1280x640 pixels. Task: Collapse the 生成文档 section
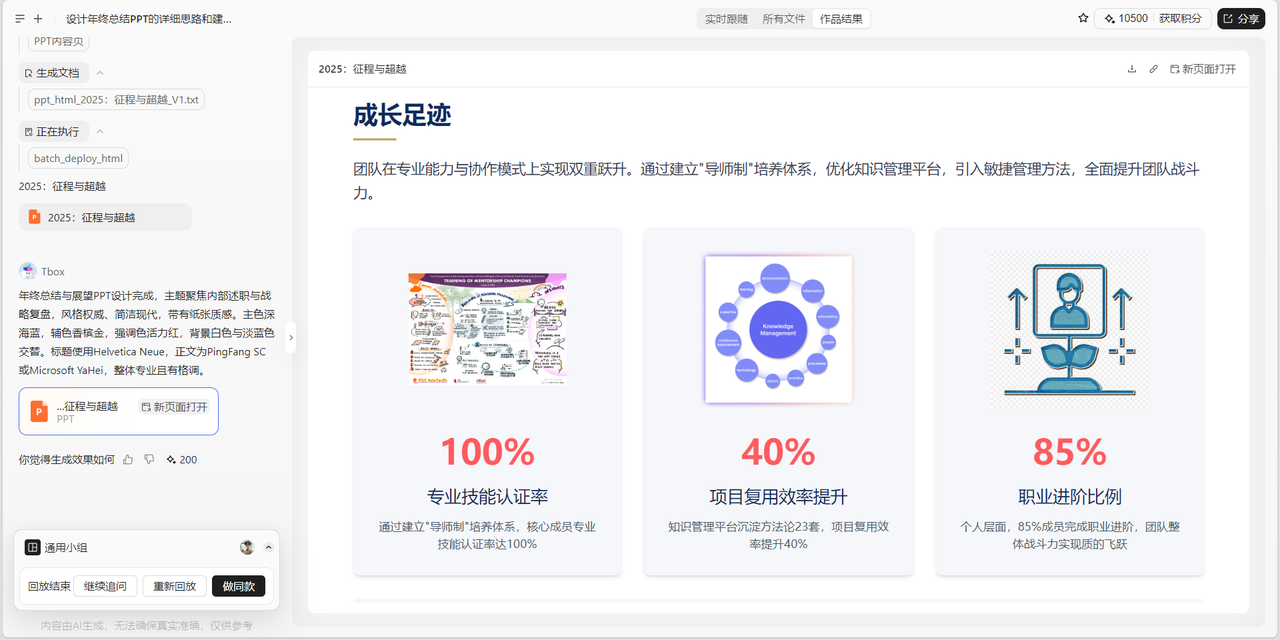pyautogui.click(x=100, y=73)
